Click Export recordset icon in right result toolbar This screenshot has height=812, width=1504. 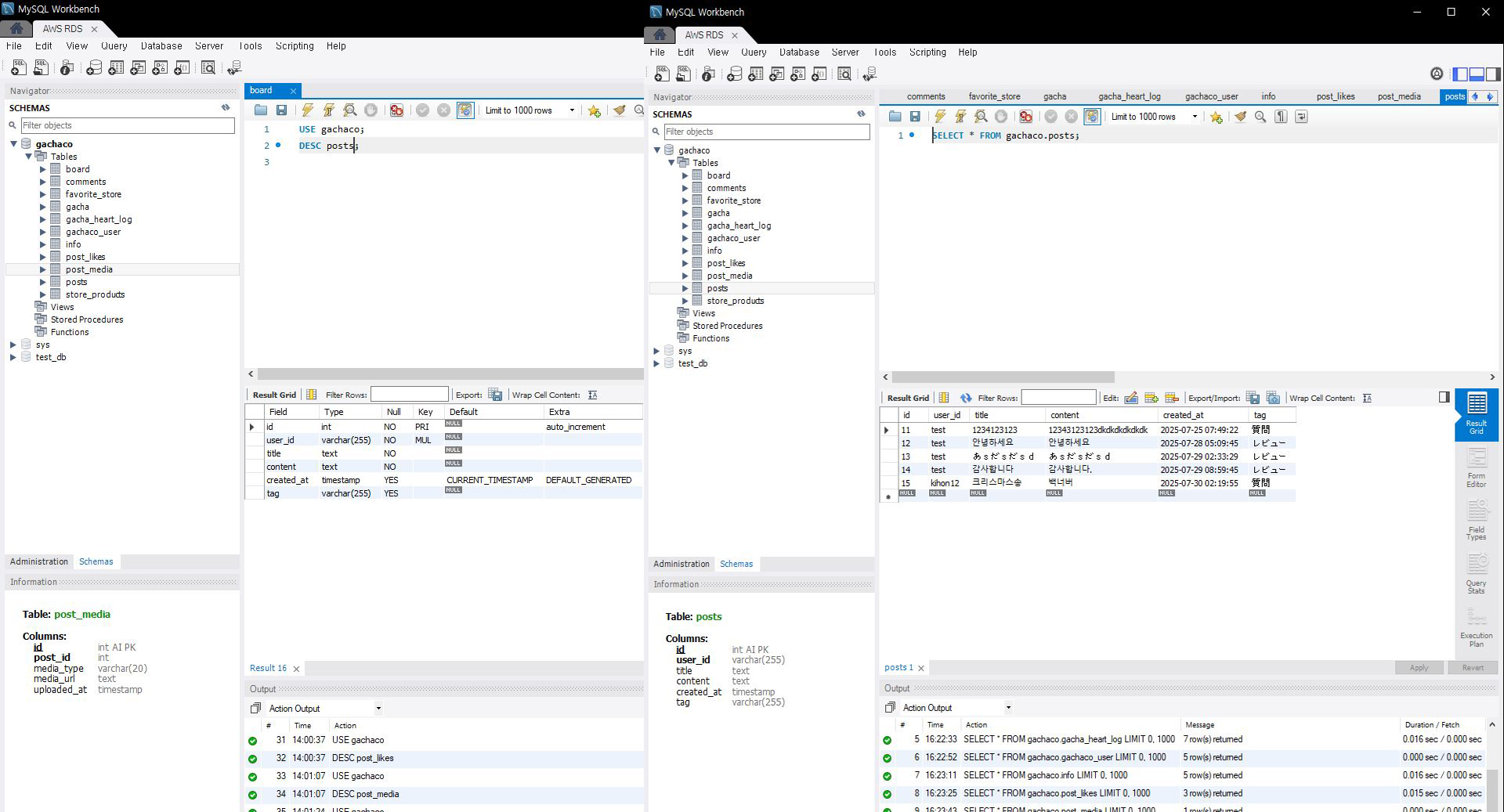[1253, 398]
